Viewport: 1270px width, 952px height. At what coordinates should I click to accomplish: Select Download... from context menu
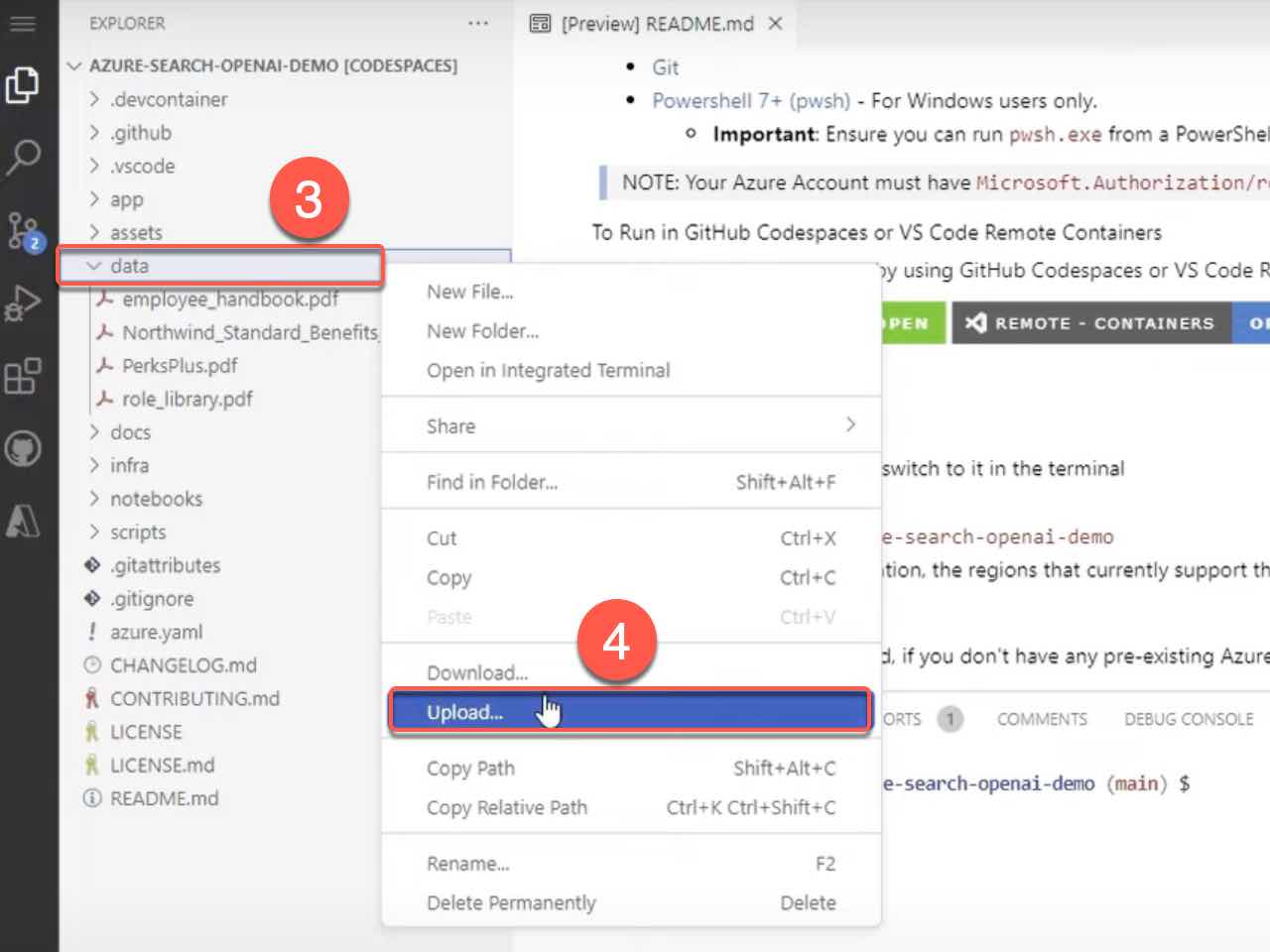click(631, 672)
